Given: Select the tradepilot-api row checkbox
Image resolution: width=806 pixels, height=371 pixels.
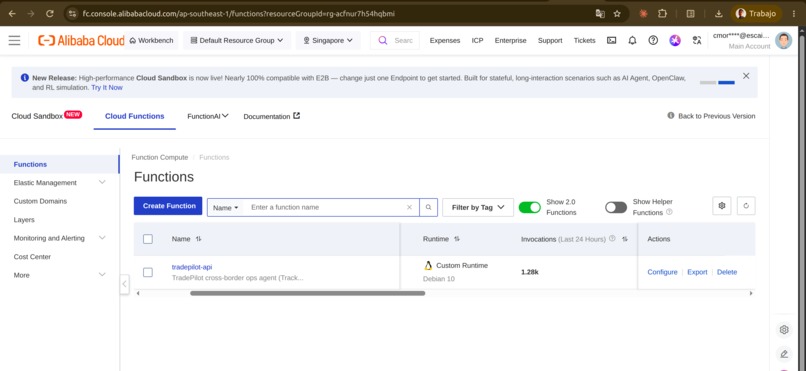Looking at the screenshot, I should pyautogui.click(x=148, y=272).
